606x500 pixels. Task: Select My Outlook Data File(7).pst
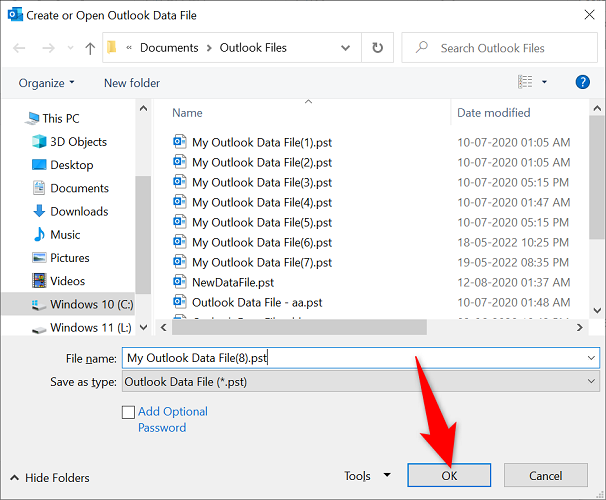[x=262, y=262]
